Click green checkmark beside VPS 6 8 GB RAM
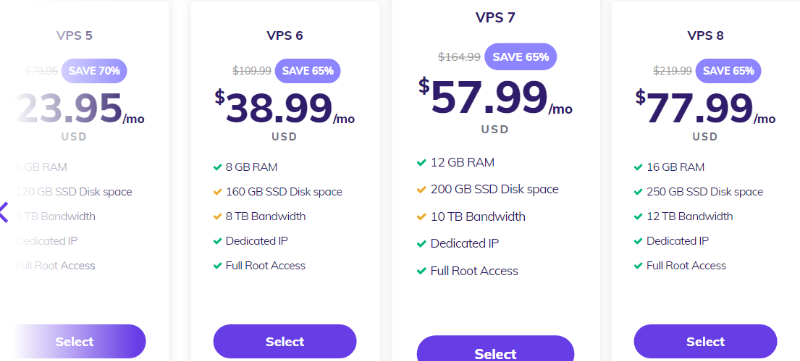 [x=217, y=167]
